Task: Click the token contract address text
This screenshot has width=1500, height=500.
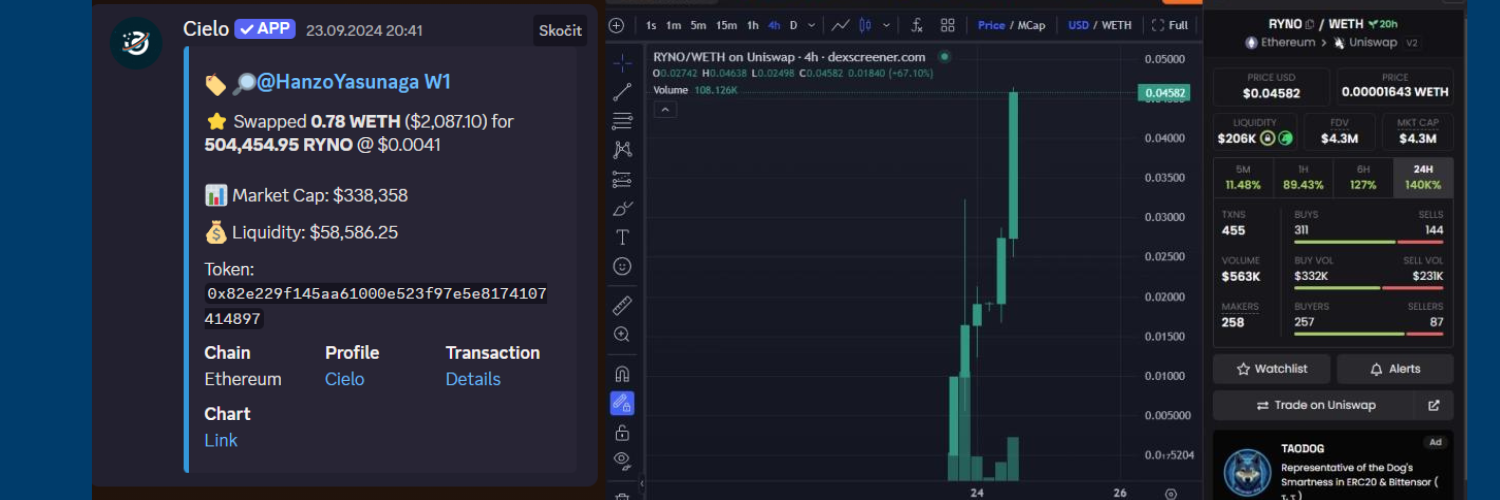Action: pyautogui.click(x=376, y=307)
